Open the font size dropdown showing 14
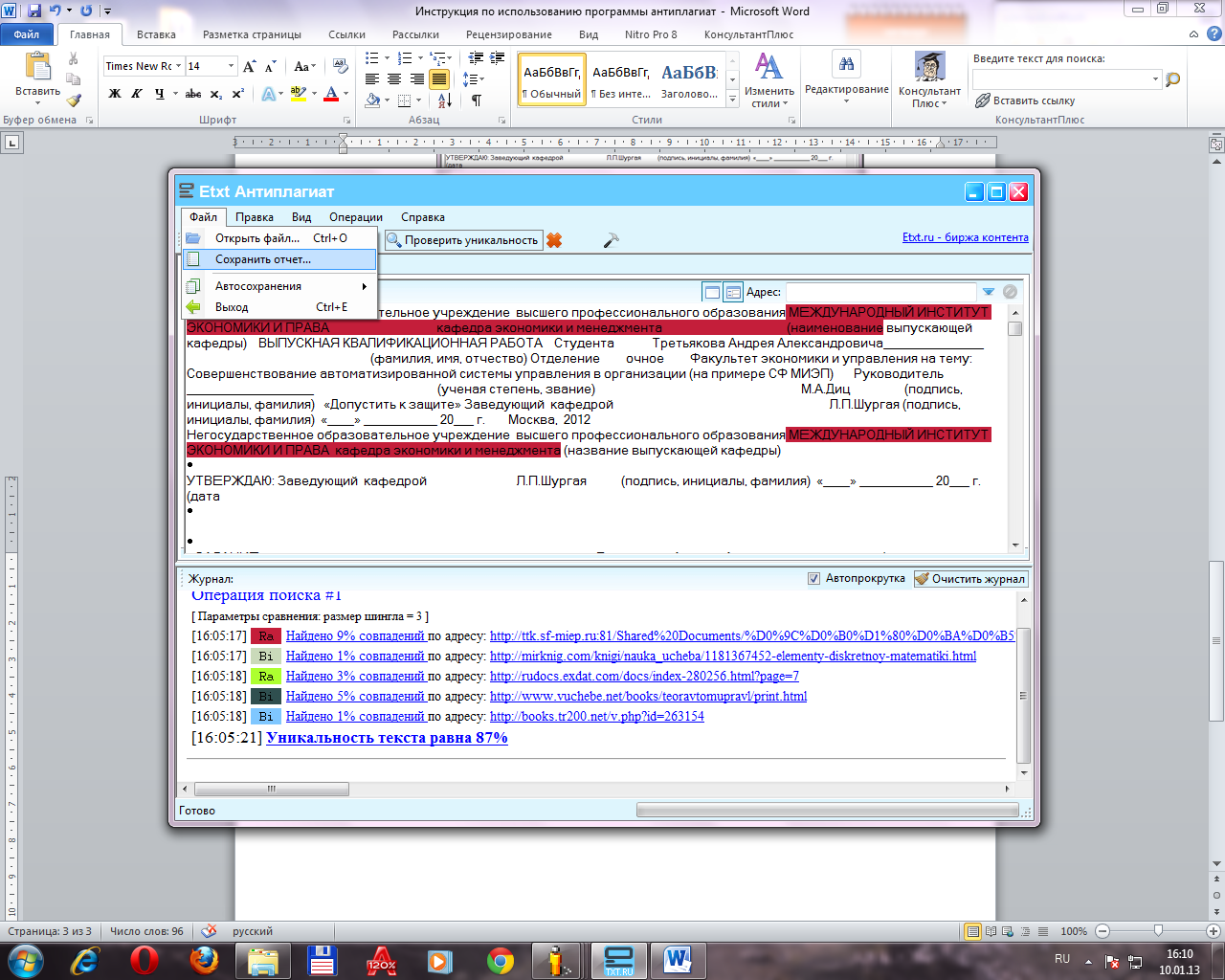The image size is (1225, 980). click(231, 66)
